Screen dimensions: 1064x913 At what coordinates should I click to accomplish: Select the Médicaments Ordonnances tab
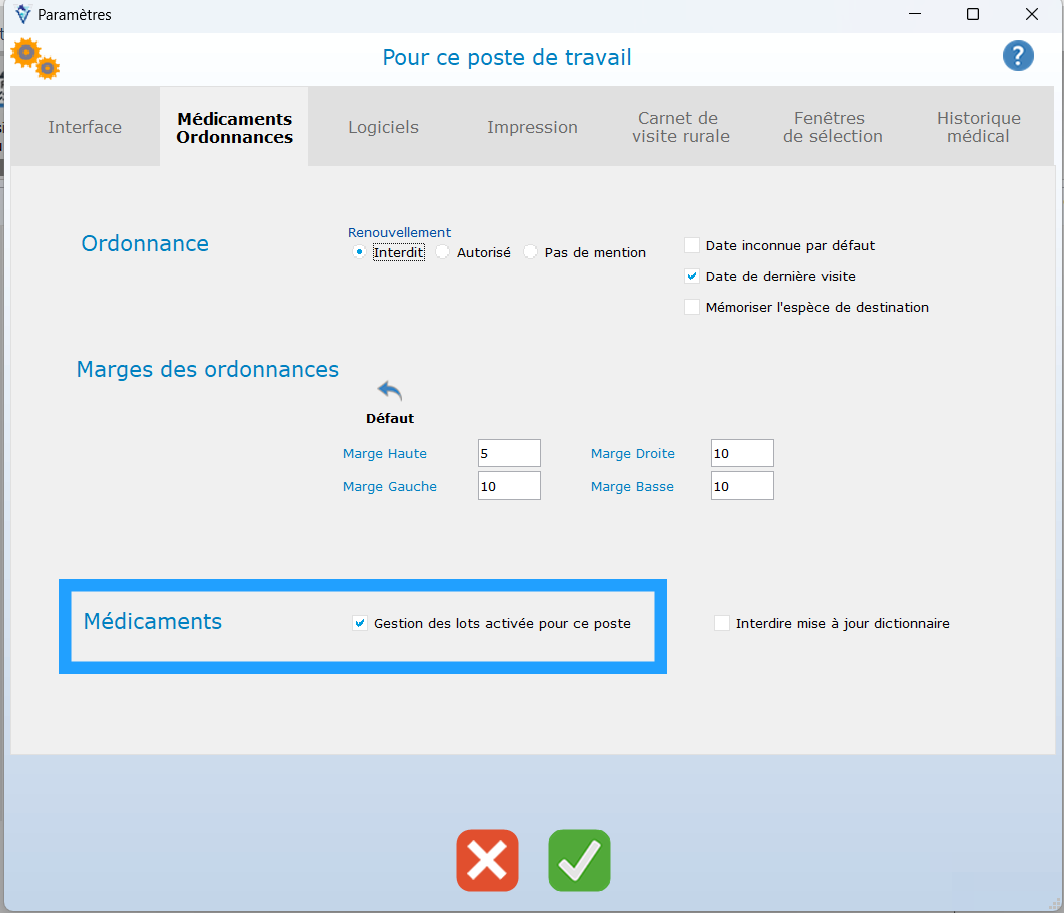coord(234,127)
